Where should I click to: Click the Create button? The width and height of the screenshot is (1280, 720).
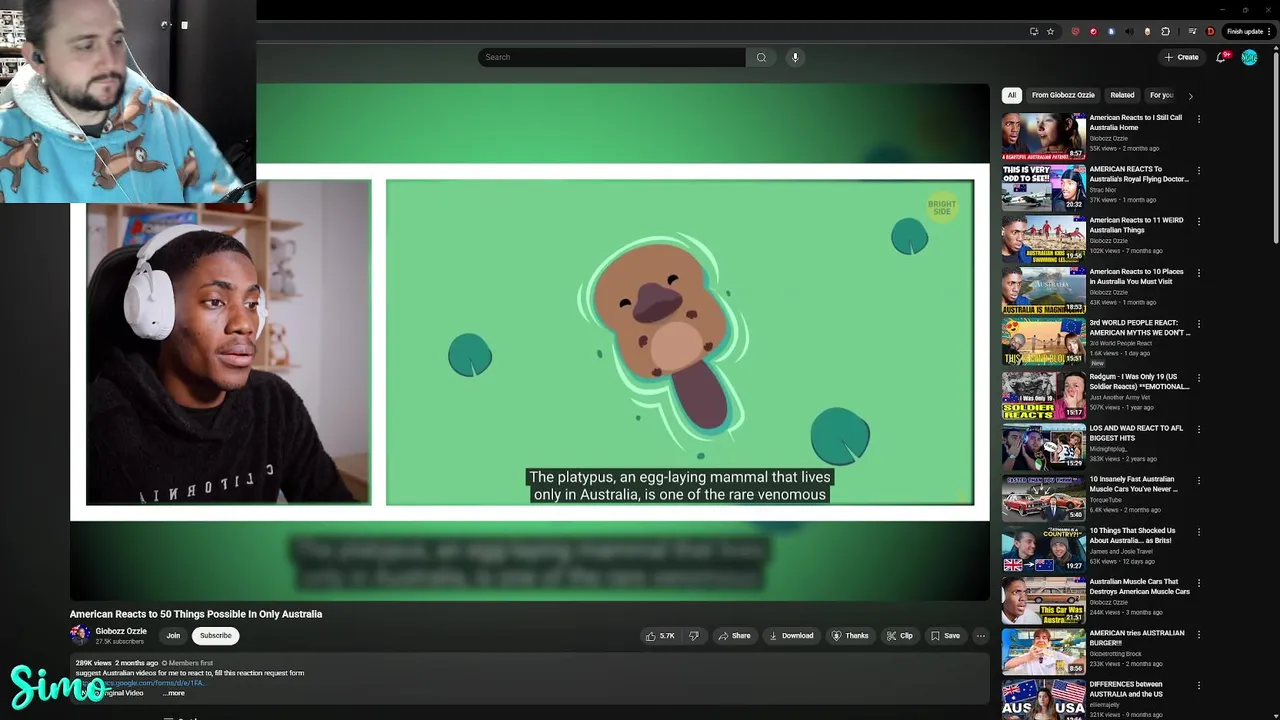click(x=1181, y=57)
